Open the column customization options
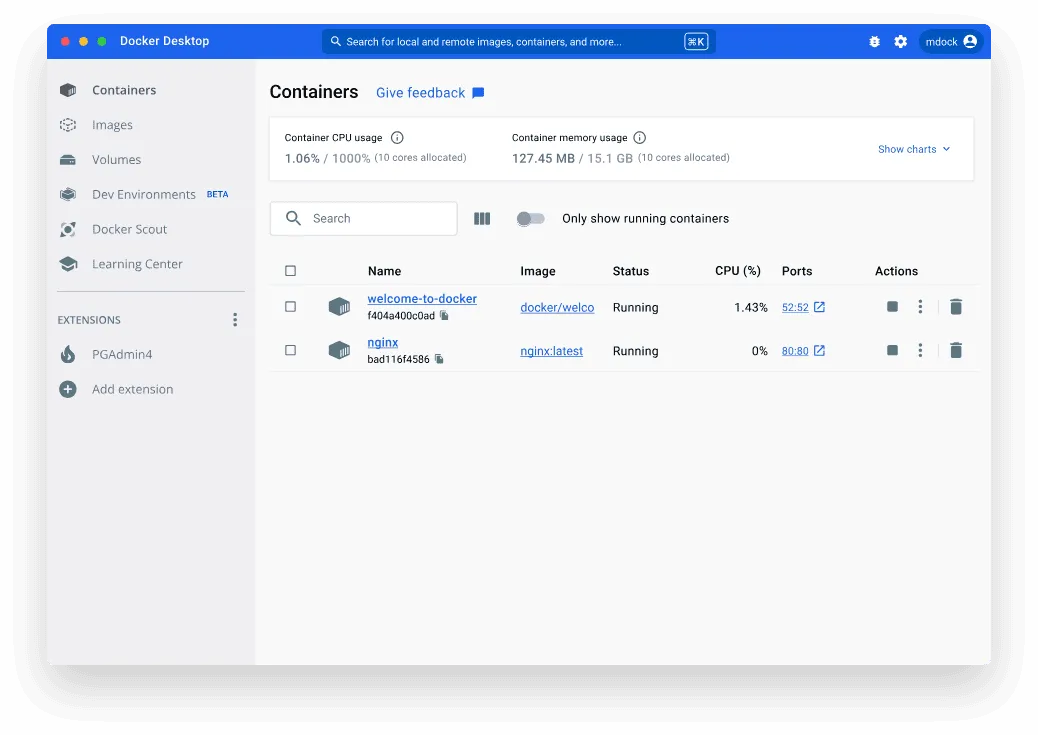This screenshot has width=1038, height=735. coord(482,218)
